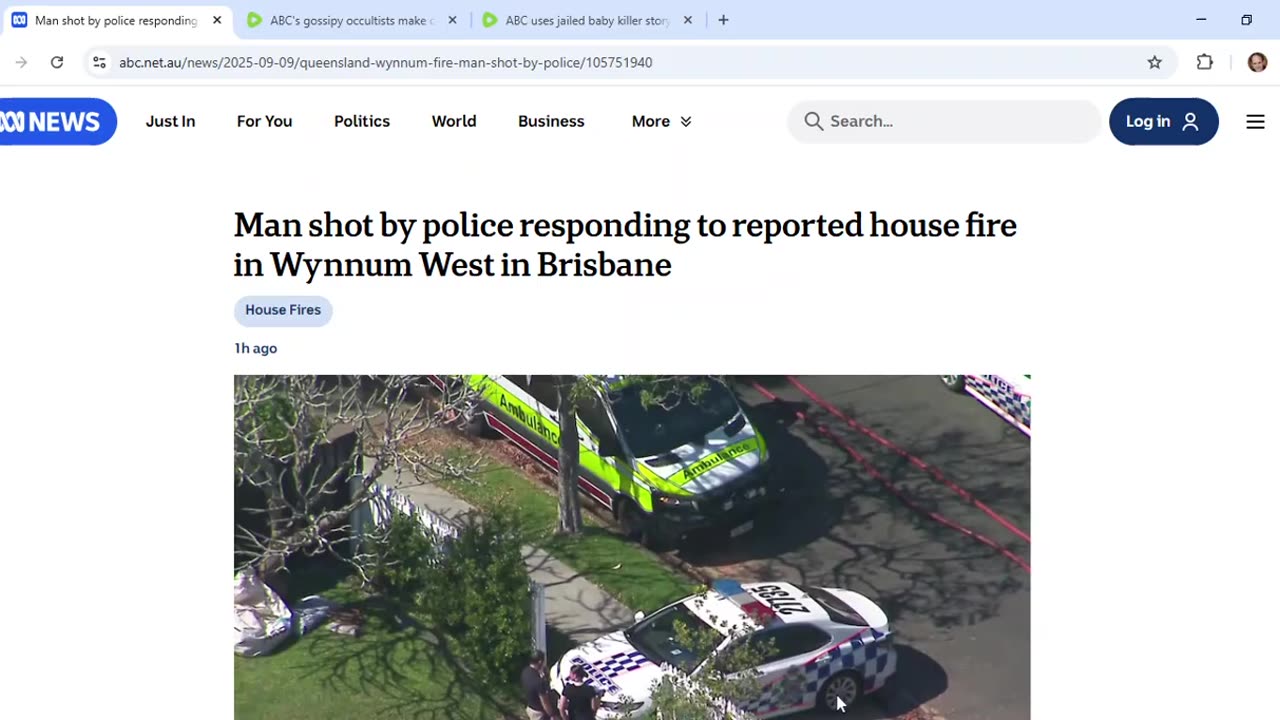Click the Search input field
Image resolution: width=1280 pixels, height=720 pixels.
click(x=943, y=121)
